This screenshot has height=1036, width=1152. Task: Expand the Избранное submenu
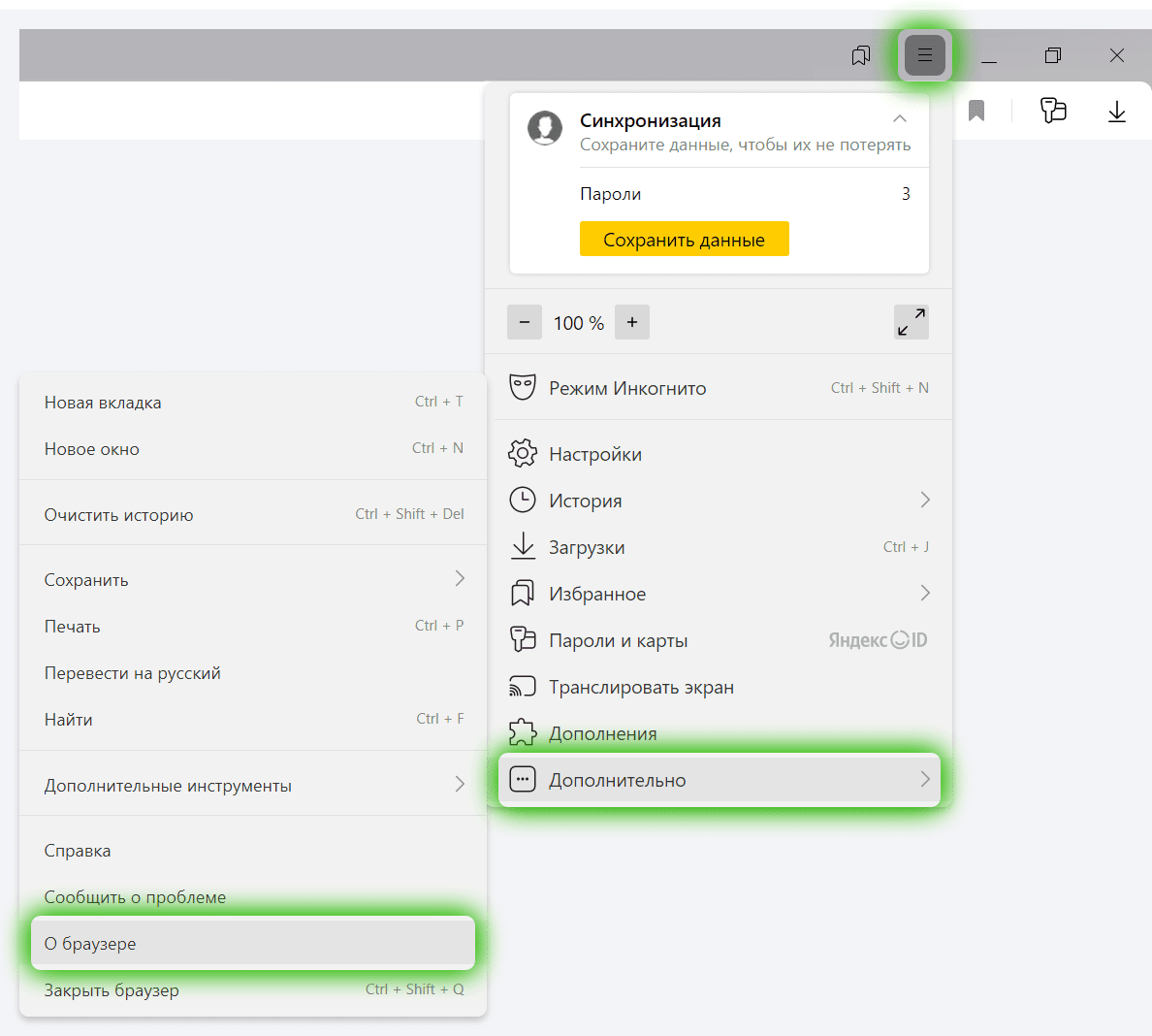click(924, 594)
